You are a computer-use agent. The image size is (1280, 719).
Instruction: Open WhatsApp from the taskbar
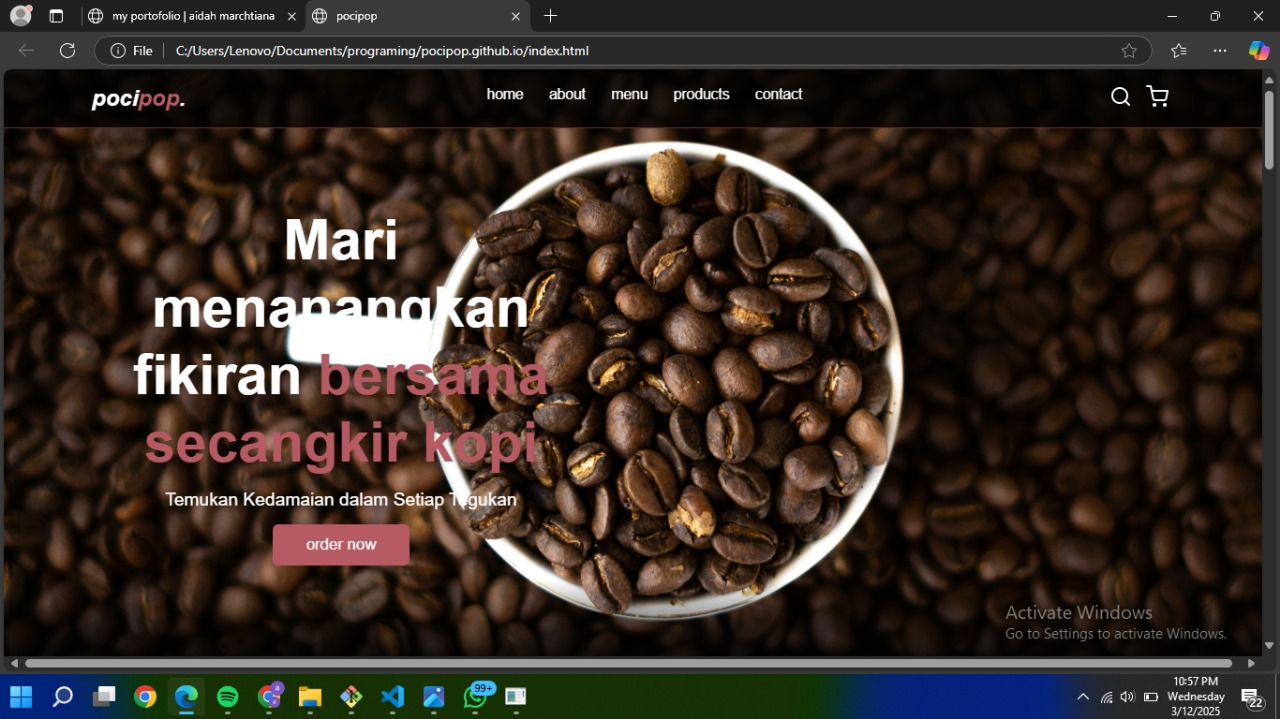474,697
